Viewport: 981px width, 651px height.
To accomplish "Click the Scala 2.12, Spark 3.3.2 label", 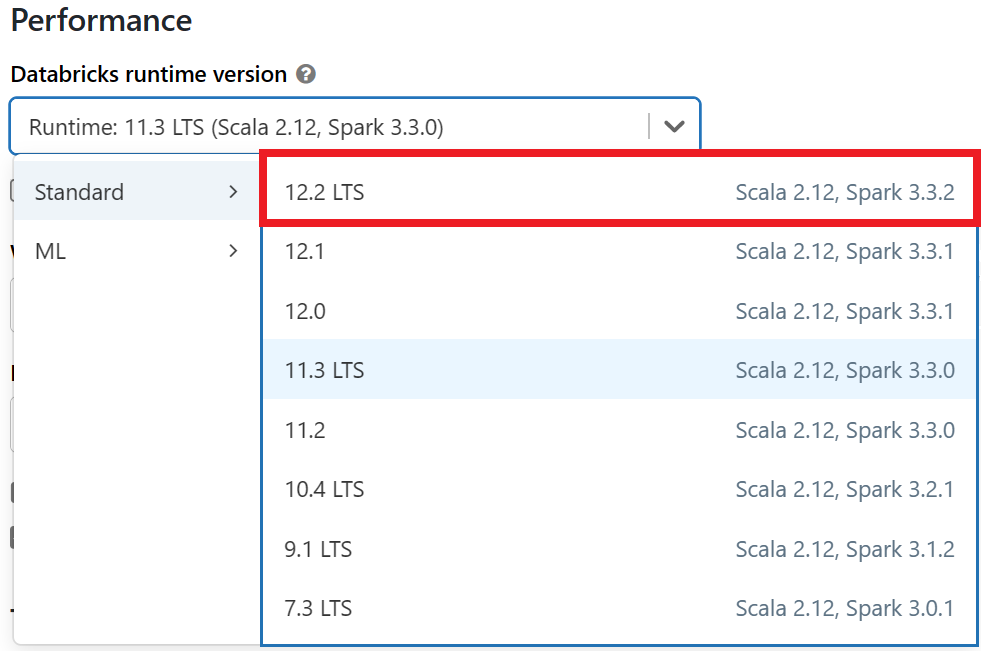I will pos(845,192).
